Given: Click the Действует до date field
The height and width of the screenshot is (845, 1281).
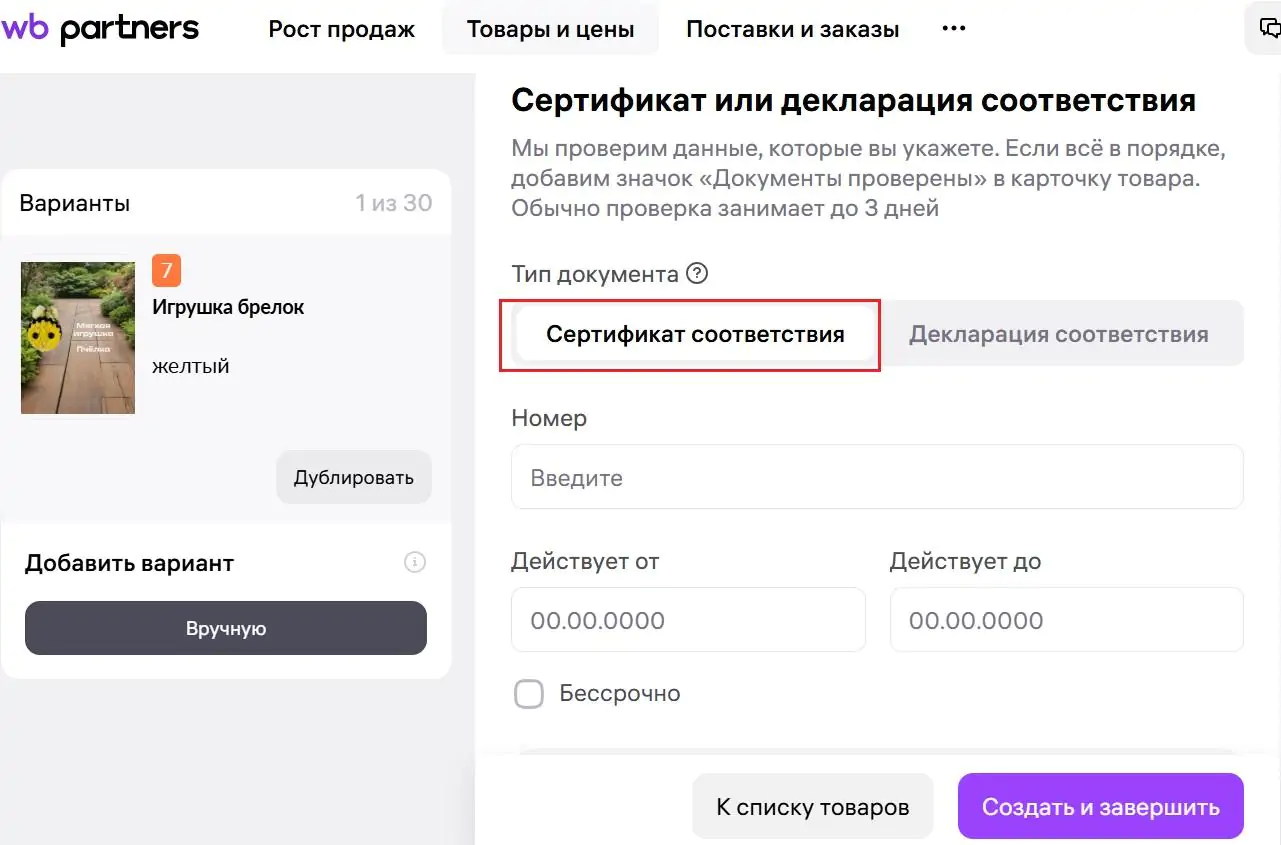Looking at the screenshot, I should [x=1067, y=620].
